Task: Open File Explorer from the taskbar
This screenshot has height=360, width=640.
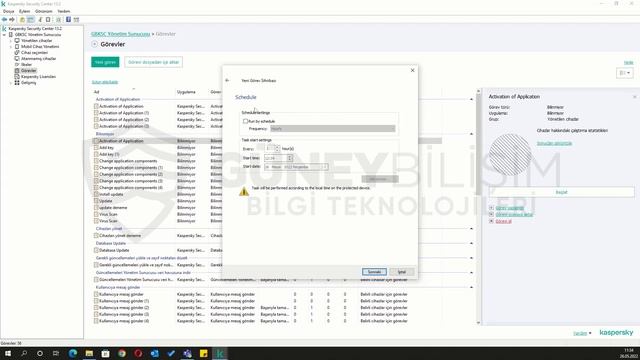Action: (x=89, y=353)
